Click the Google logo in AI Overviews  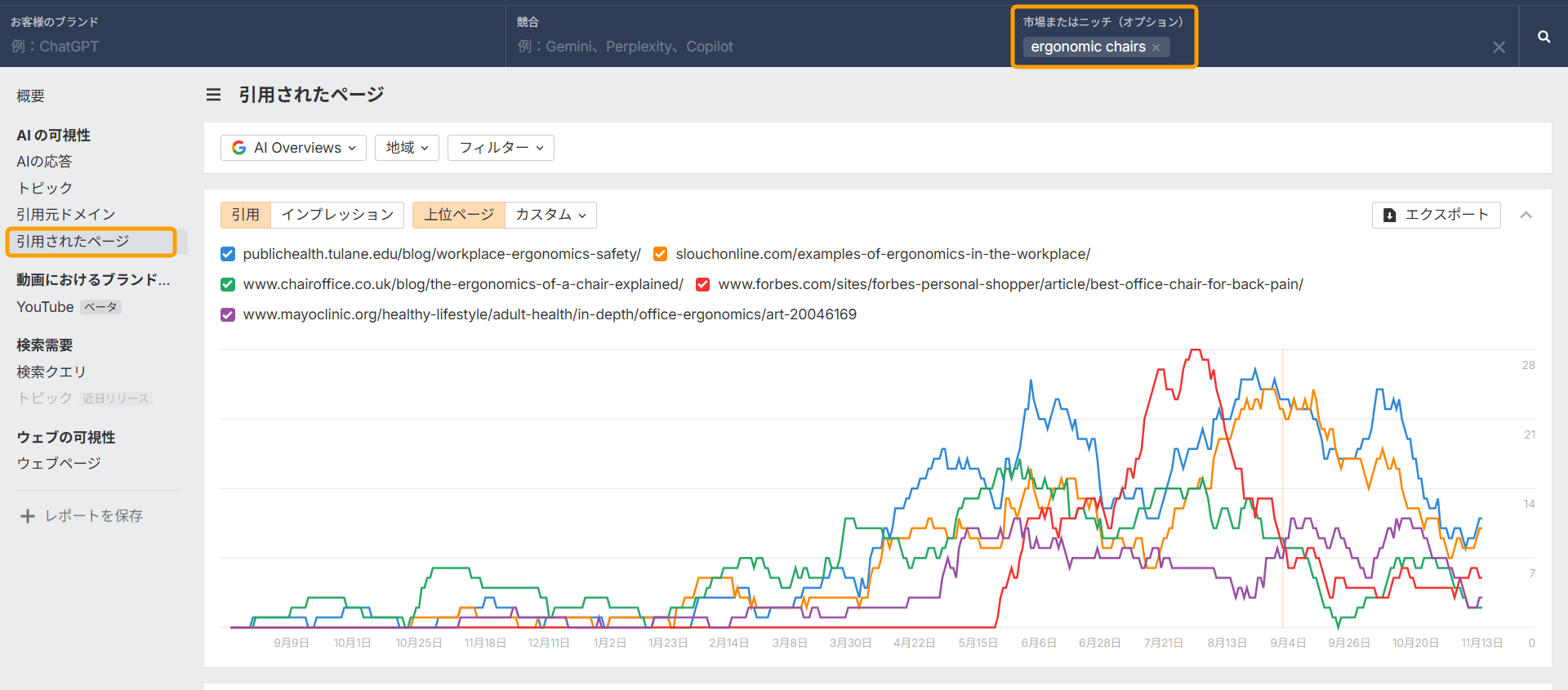[x=239, y=148]
